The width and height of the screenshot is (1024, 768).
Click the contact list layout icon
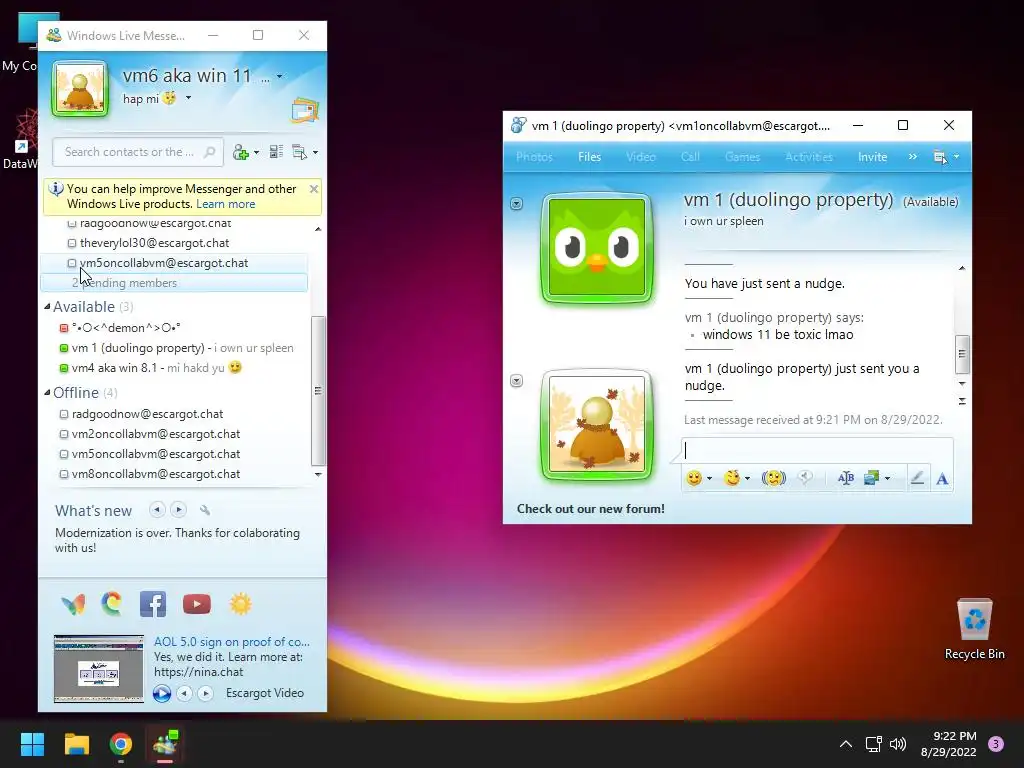click(276, 152)
